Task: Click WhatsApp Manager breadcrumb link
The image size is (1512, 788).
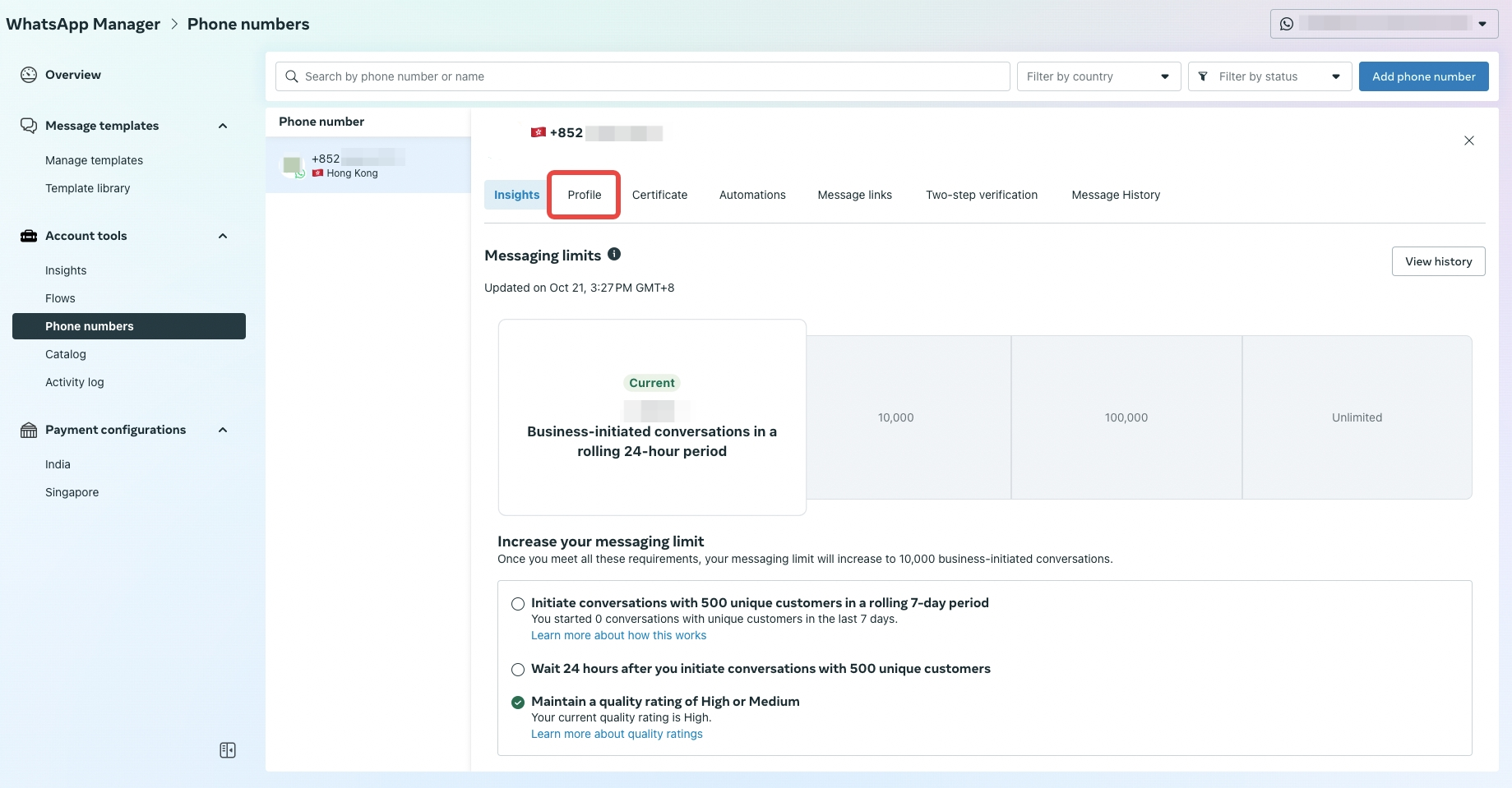Action: tap(83, 24)
